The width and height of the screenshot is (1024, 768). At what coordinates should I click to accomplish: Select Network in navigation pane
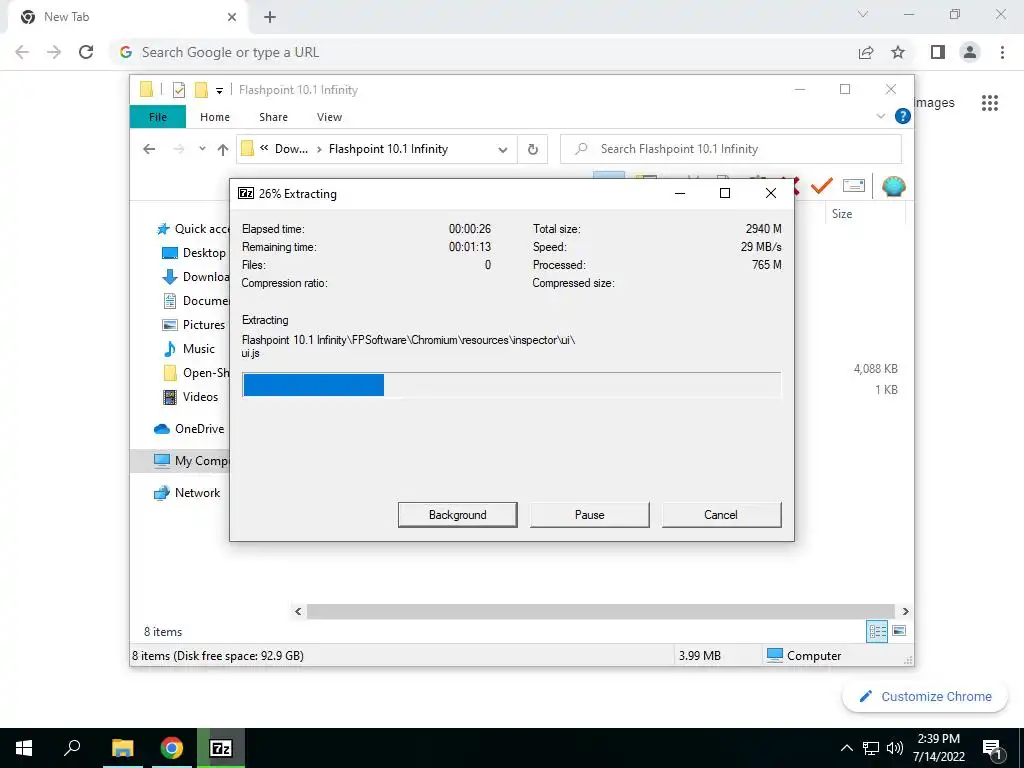[187, 493]
